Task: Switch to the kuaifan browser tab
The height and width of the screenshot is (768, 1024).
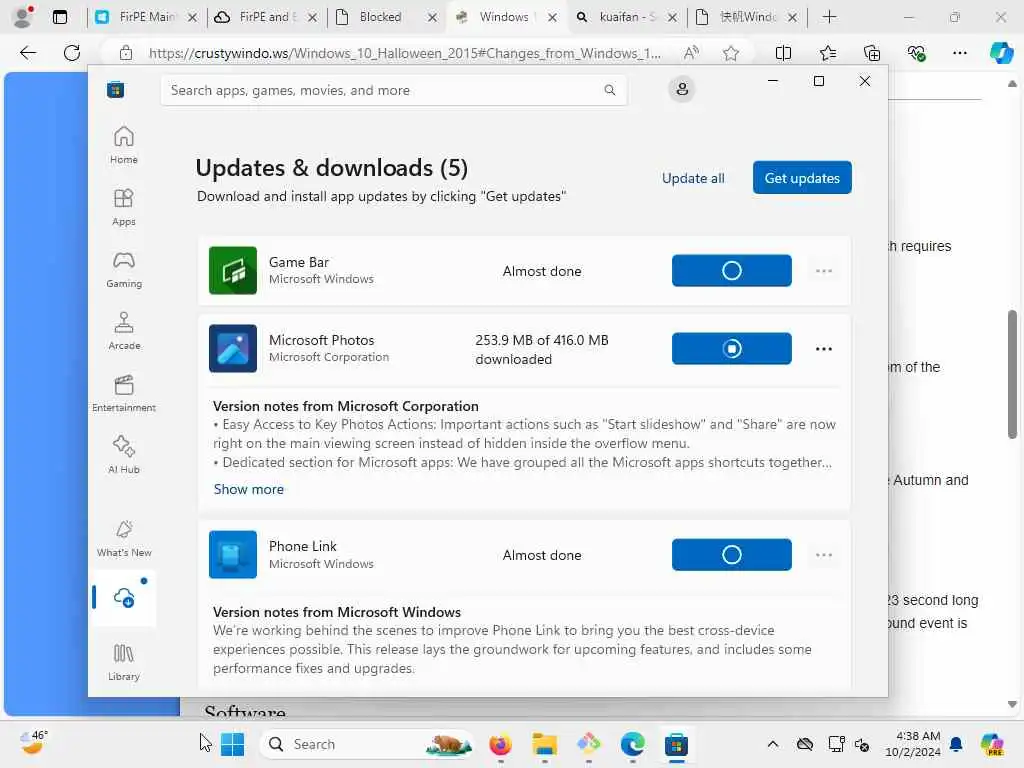Action: click(626, 17)
